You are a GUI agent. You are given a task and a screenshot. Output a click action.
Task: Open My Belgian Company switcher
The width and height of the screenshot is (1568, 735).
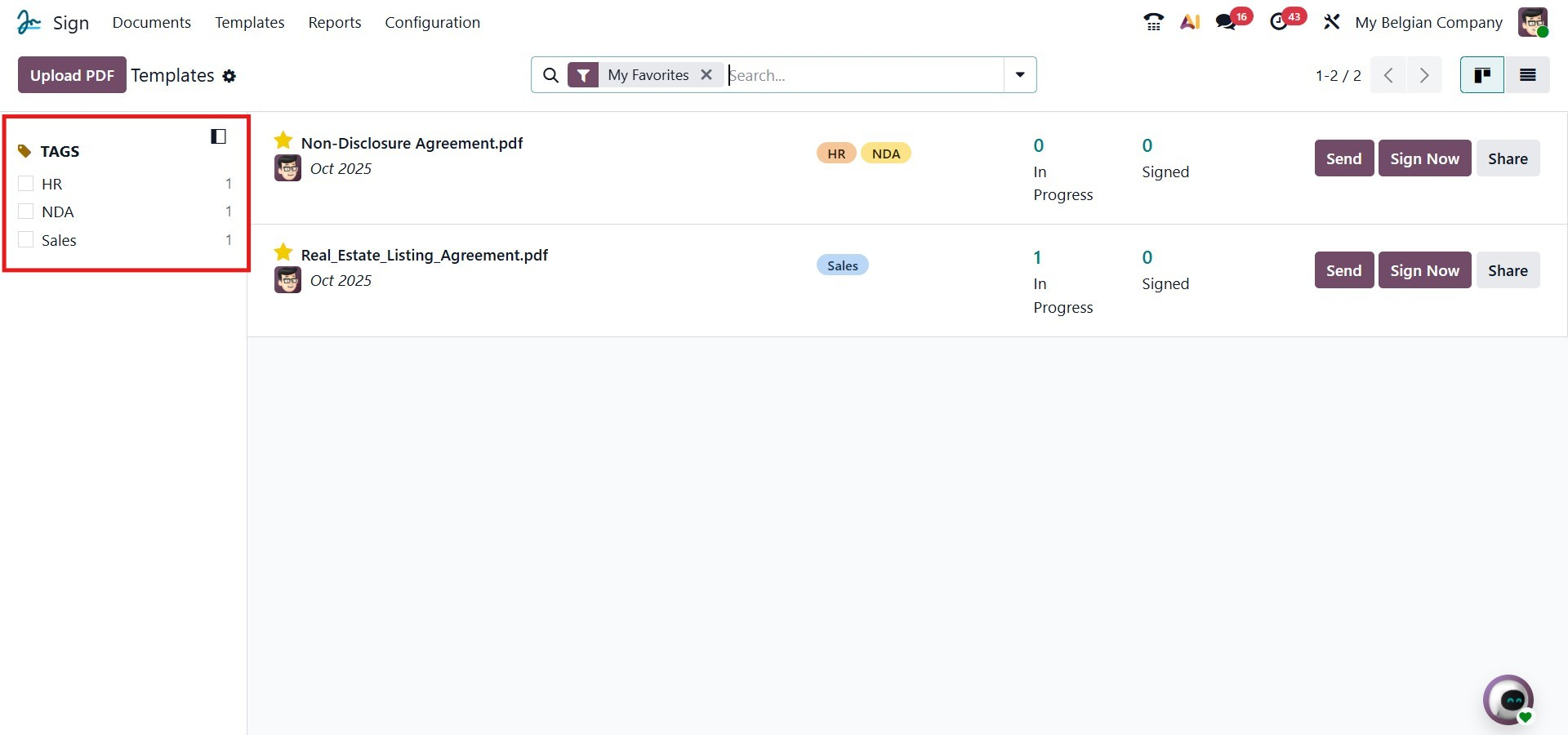[1428, 22]
